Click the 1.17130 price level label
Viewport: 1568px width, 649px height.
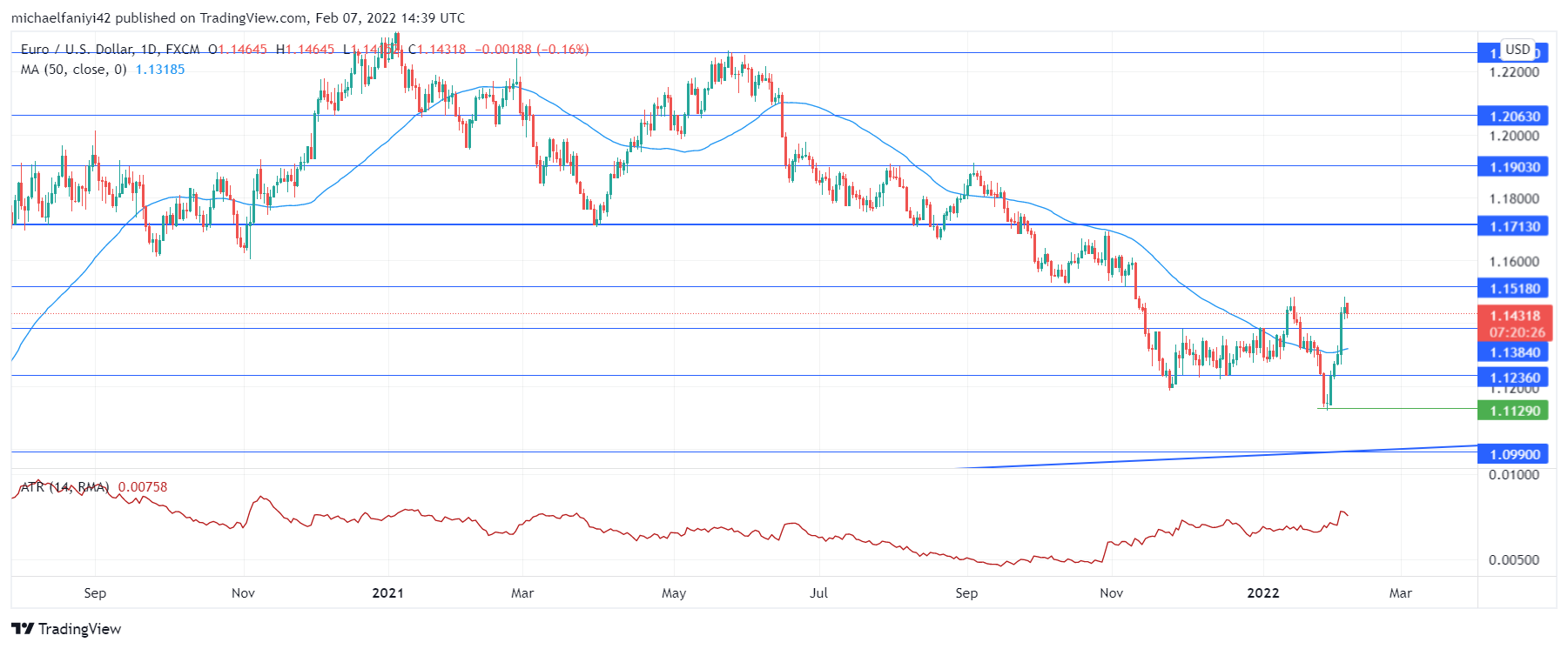tap(1513, 226)
